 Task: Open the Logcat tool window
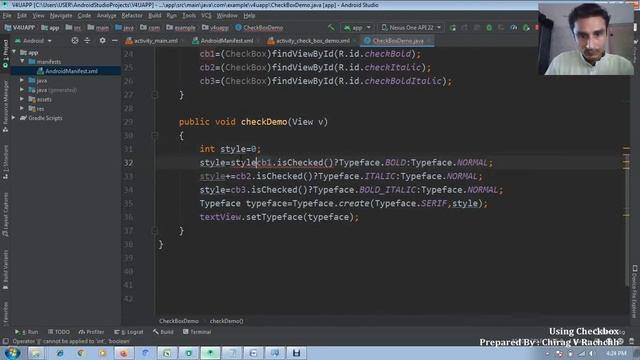point(129,332)
